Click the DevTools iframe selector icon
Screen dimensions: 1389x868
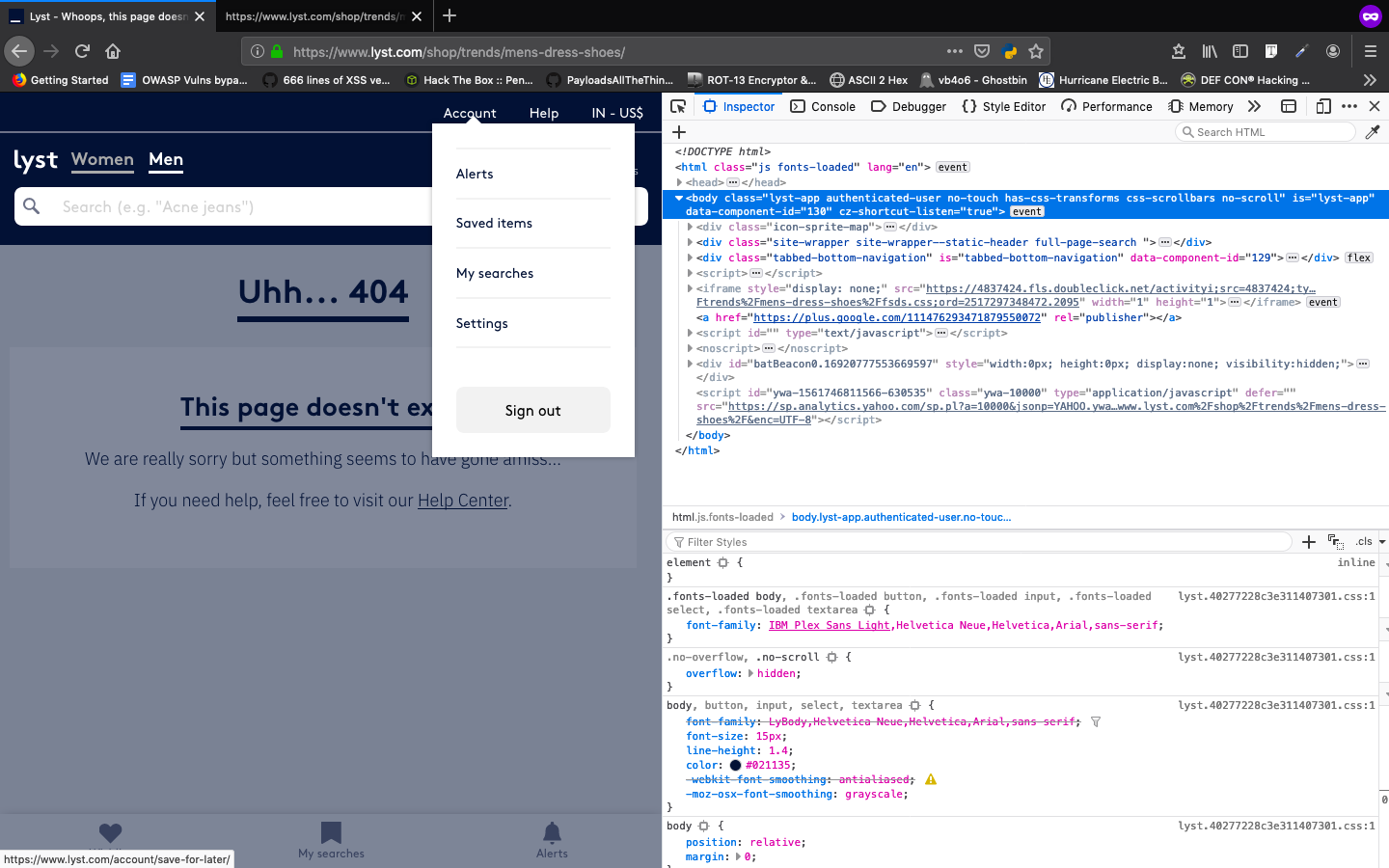[x=1289, y=106]
